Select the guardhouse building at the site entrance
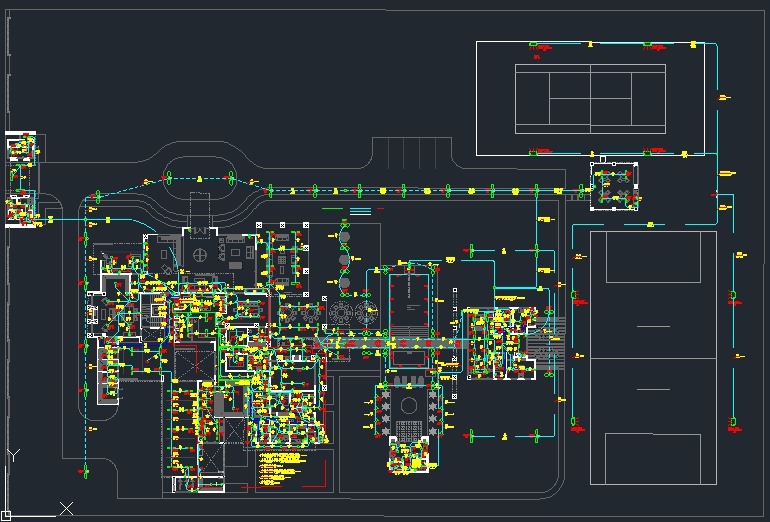770x522 pixels. [21, 179]
